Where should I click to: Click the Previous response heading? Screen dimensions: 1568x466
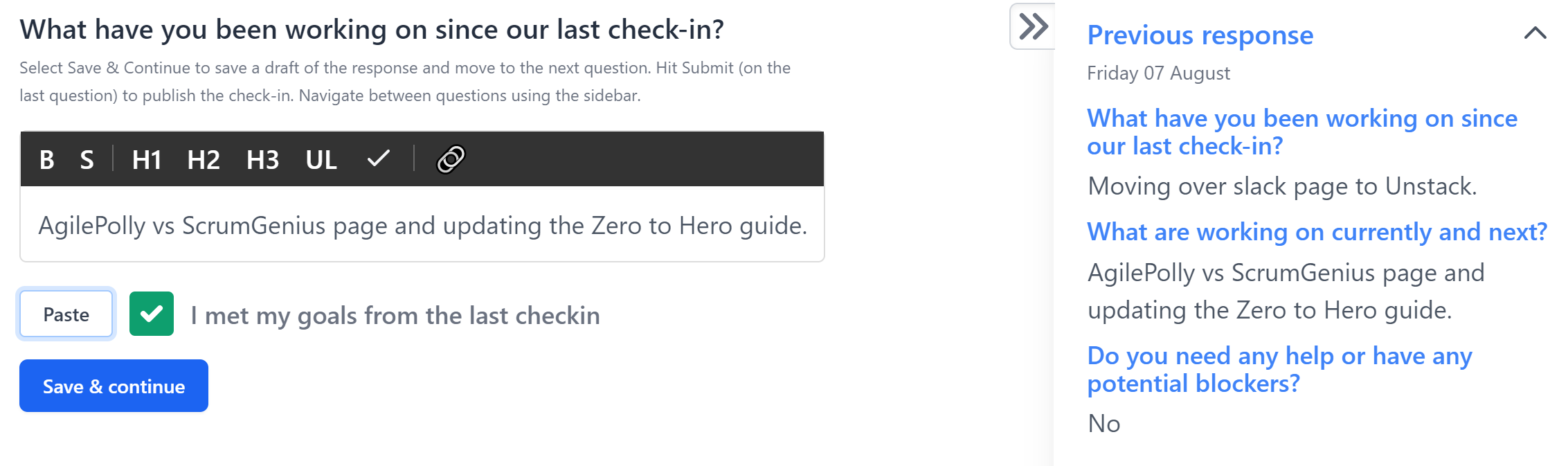pos(1200,34)
